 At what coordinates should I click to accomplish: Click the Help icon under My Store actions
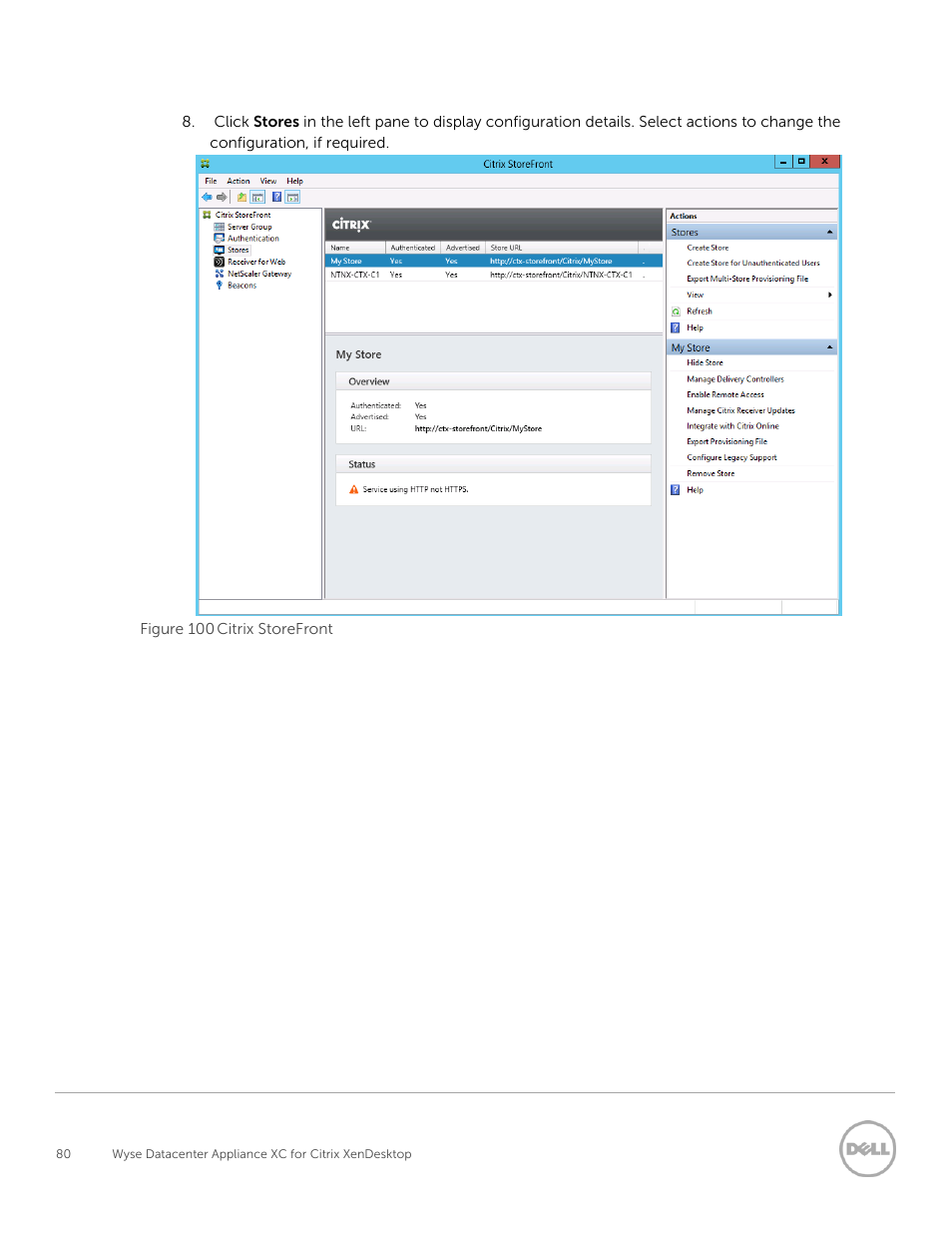[x=676, y=490]
